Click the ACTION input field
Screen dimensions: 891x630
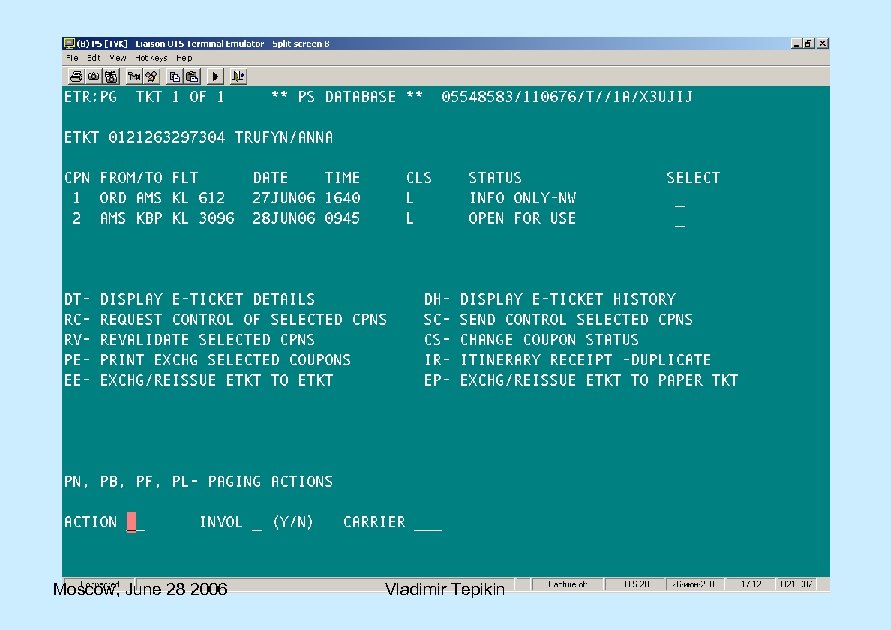(136, 522)
